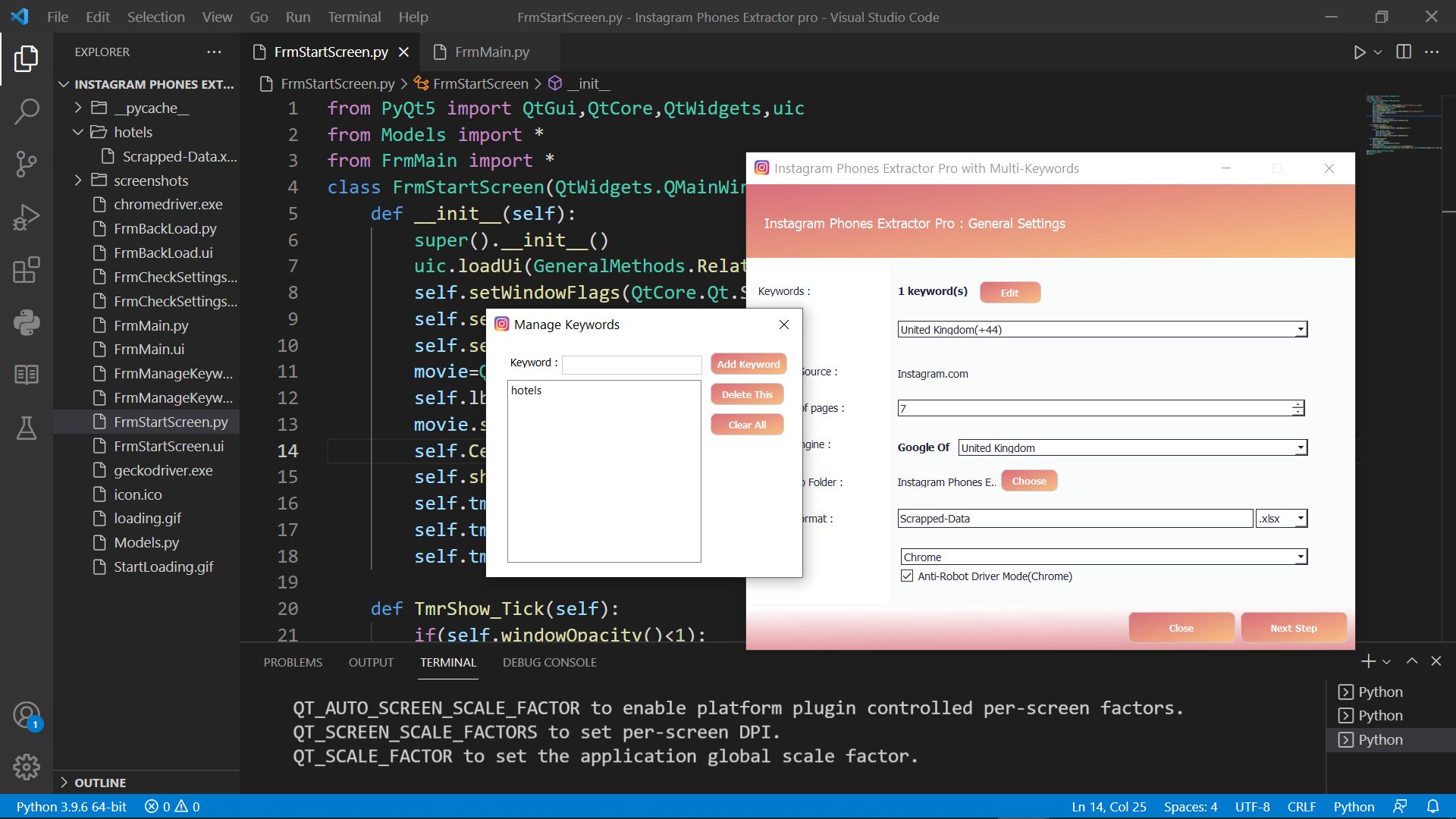This screenshot has width=1456, height=819.
Task: Open the Explorer view in activity bar
Action: [26, 58]
